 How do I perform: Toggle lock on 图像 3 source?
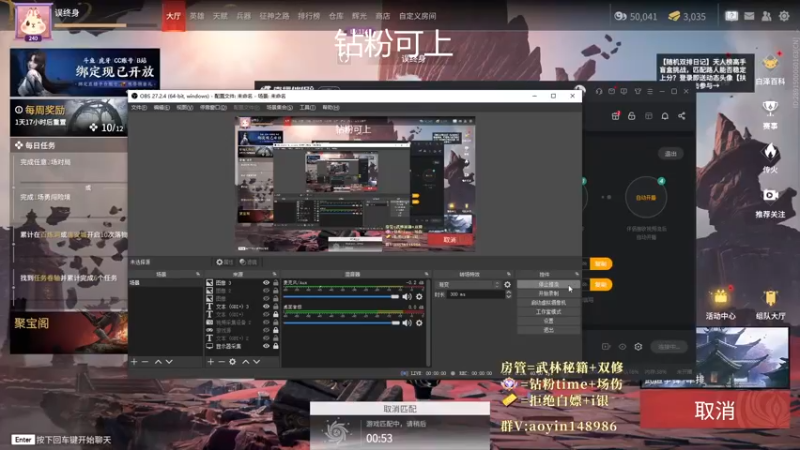(276, 282)
